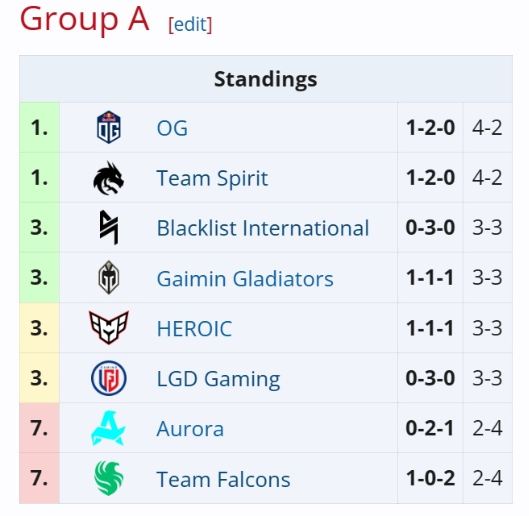Click the Blacklist International logo icon
This screenshot has height=516, width=529.
coord(109,227)
